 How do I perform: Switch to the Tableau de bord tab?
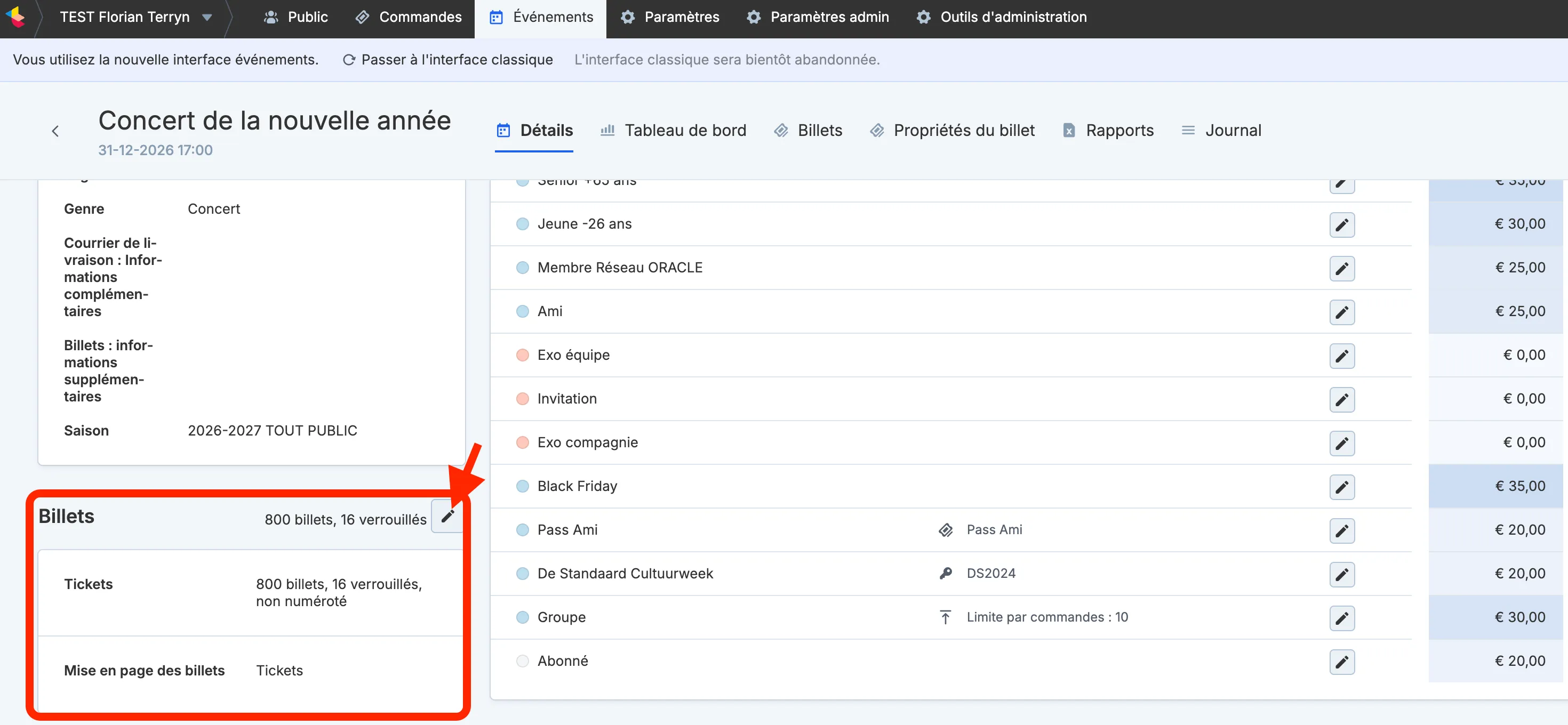pos(673,131)
